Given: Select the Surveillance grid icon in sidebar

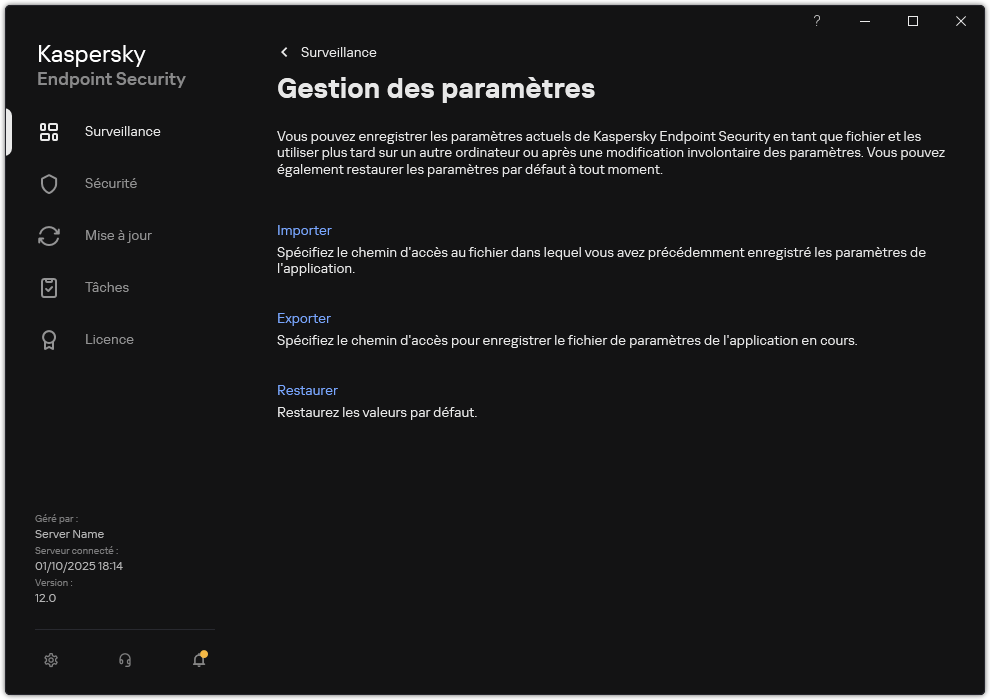Looking at the screenshot, I should point(49,131).
